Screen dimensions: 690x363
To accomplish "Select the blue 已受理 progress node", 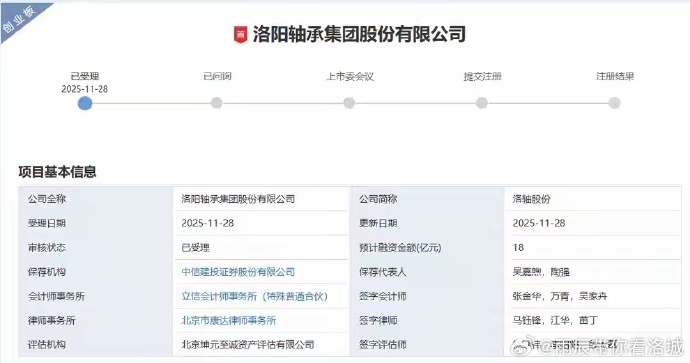I will tap(85, 103).
